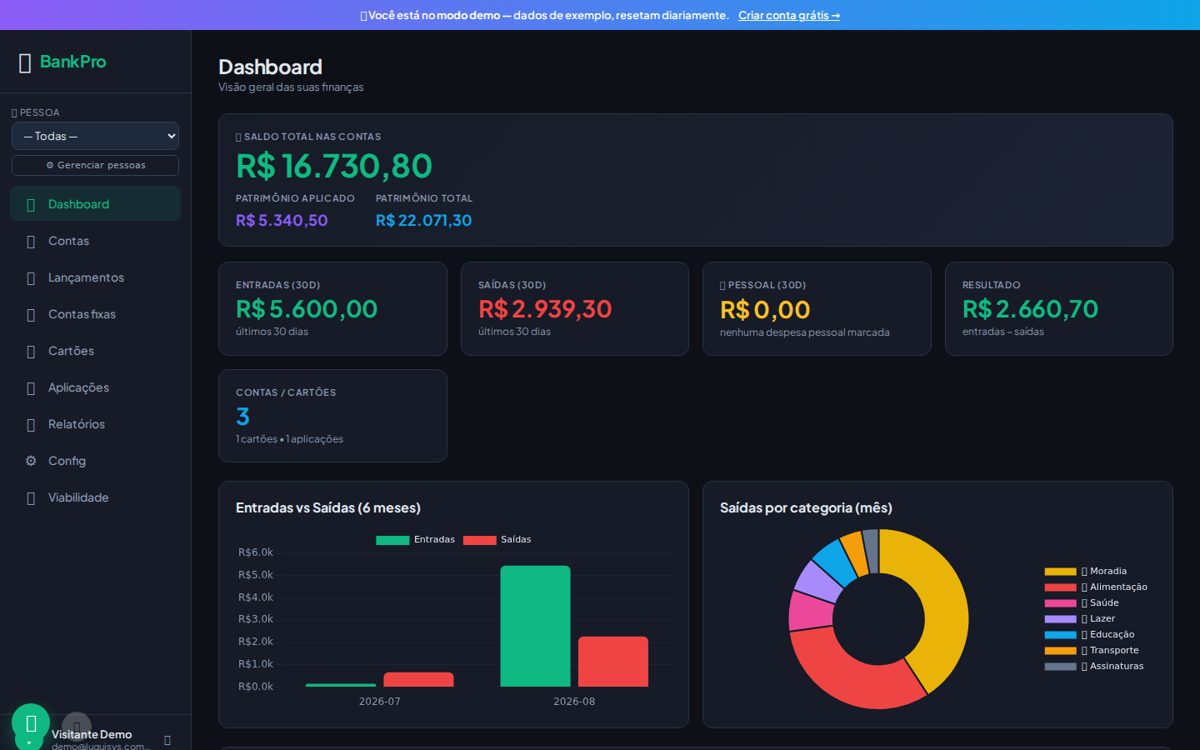This screenshot has width=1200, height=750.
Task: Toggle the Saúde legend color swatch
Action: (x=1061, y=603)
